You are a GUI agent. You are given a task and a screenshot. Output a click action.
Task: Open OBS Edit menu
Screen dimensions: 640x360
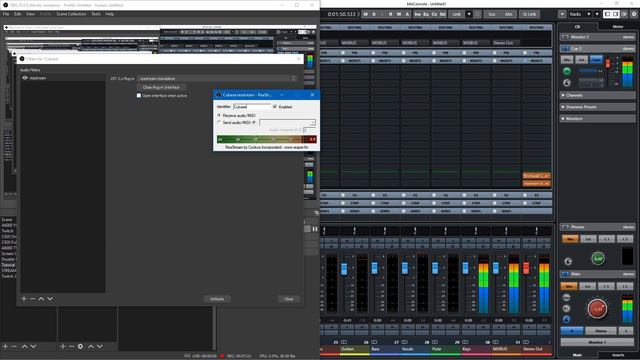click(x=18, y=14)
